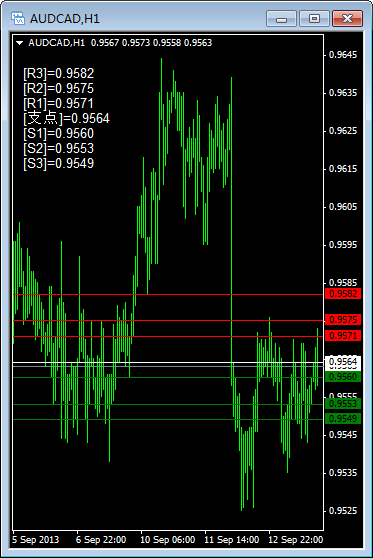Image resolution: width=373 pixels, height=558 pixels.
Task: Click the white pivot 0.9564 price label
Action: pos(343,362)
